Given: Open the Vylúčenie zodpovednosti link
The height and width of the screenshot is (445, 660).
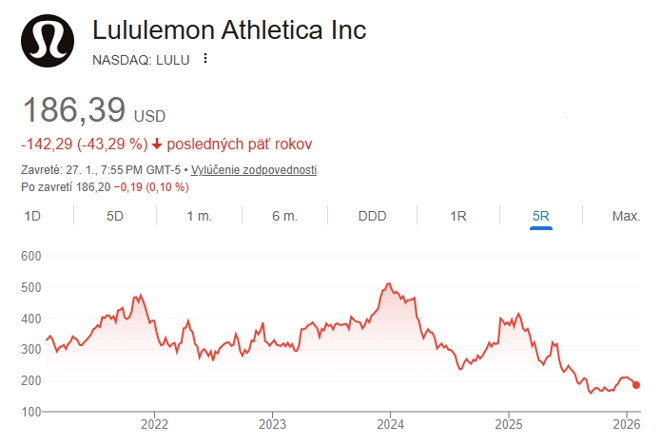Looking at the screenshot, I should click(254, 170).
